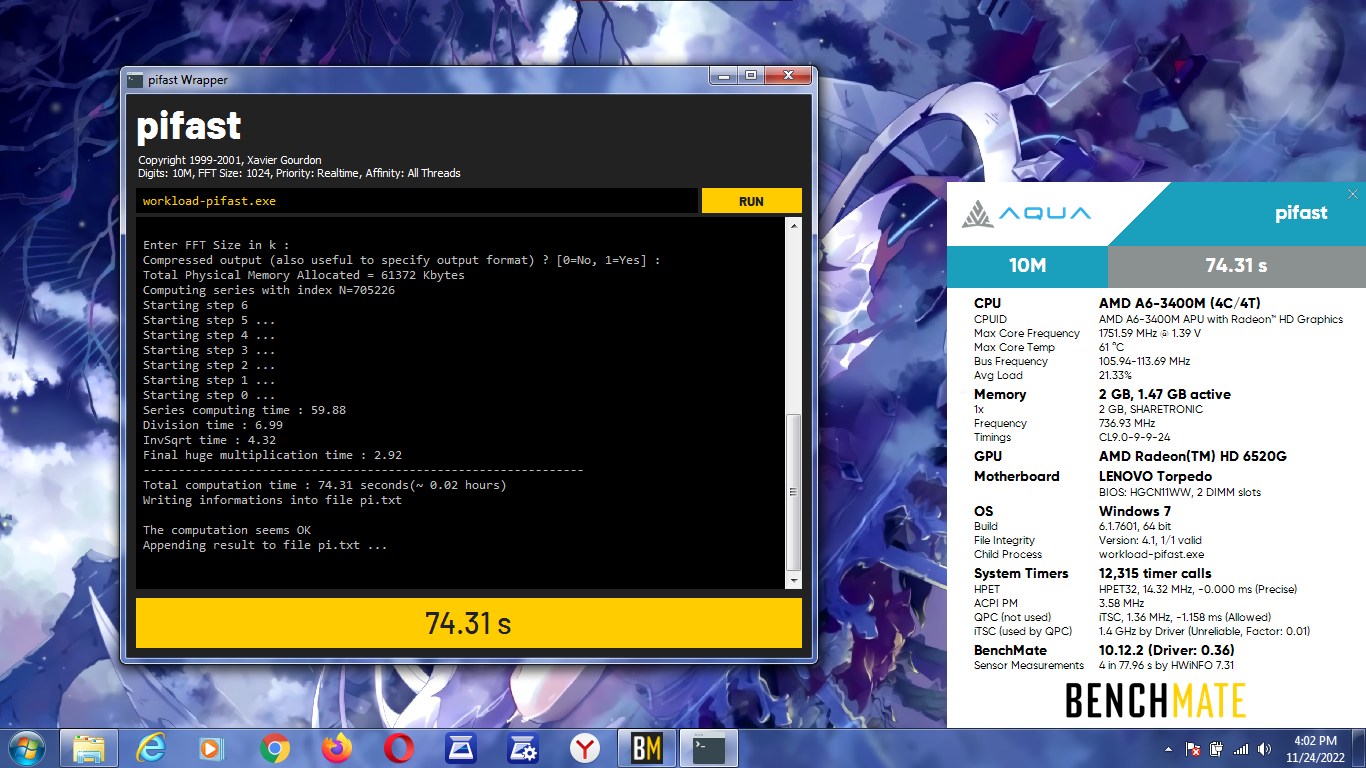This screenshot has width=1366, height=768.
Task: Click the yellow RUN button
Action: 751,201
